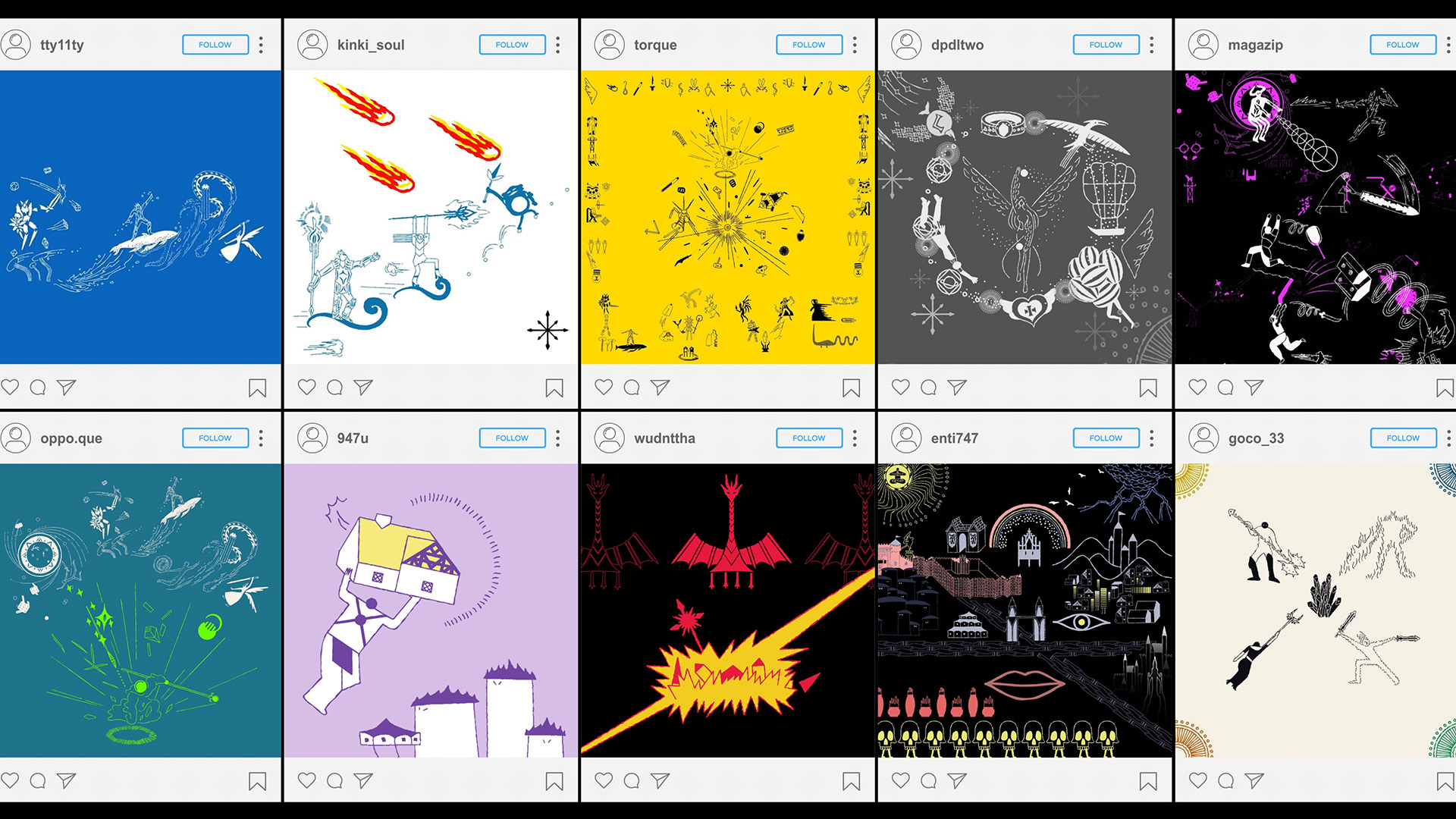Save dpdltwo's post with bookmark icon
The width and height of the screenshot is (1456, 819).
pyautogui.click(x=1148, y=388)
